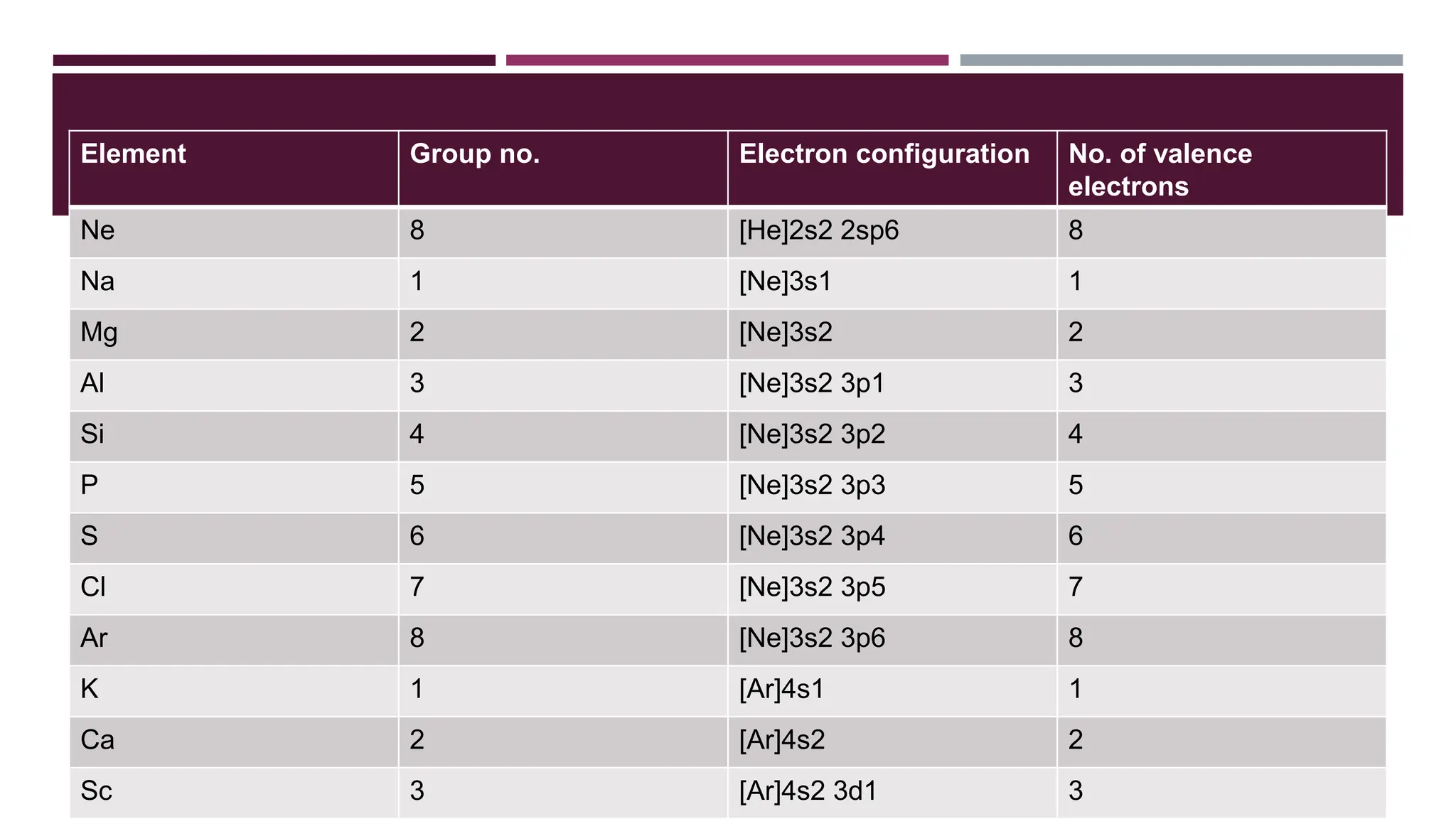This screenshot has width=1456, height=819.
Task: Click the gray bar at top right
Action: (1181, 60)
